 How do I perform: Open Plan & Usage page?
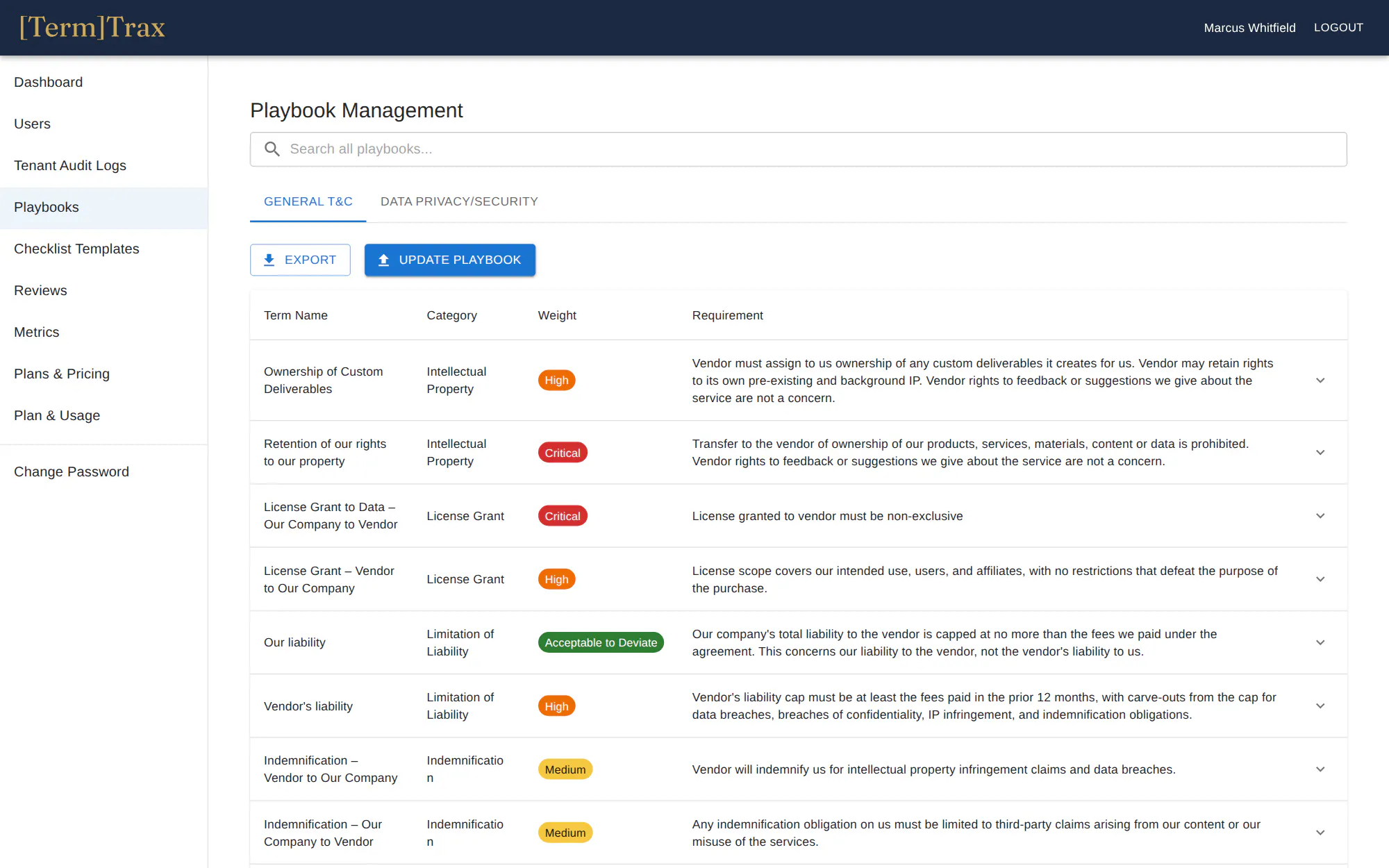(x=104, y=415)
